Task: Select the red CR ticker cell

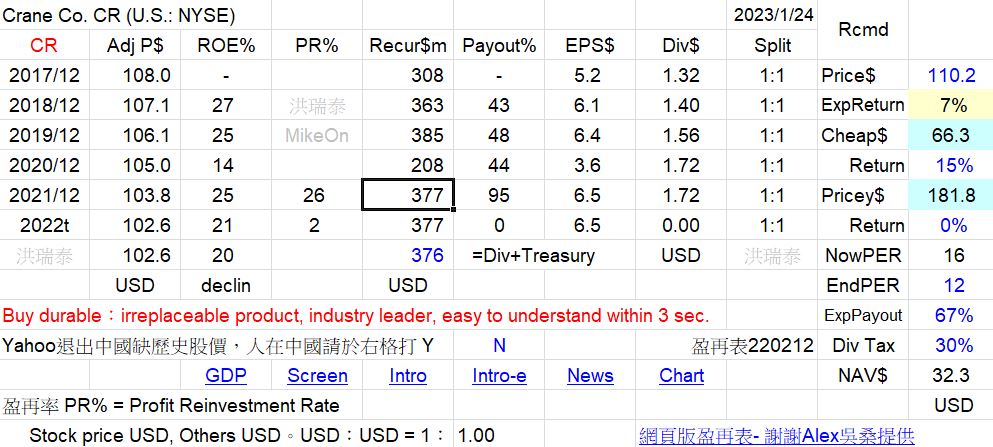Action: tap(44, 45)
